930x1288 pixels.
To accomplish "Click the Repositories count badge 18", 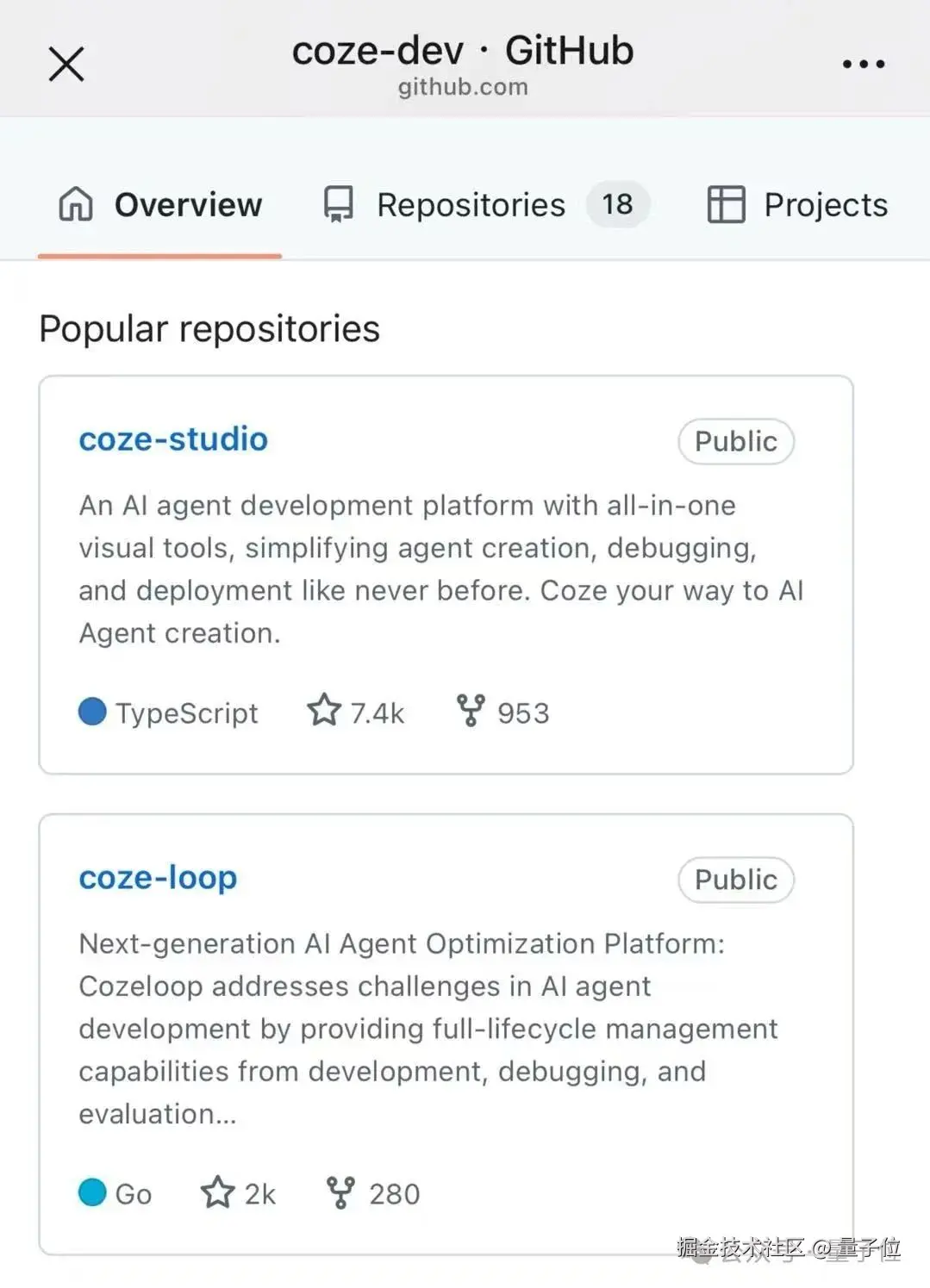I will (x=617, y=205).
